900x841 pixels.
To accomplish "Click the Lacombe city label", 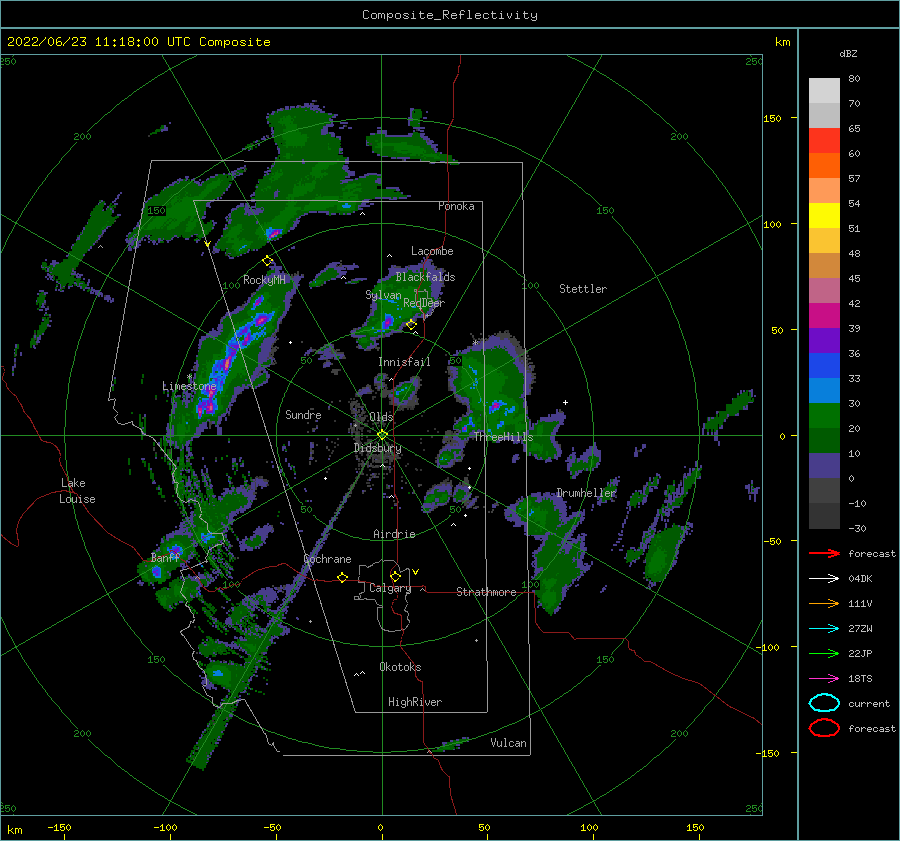I will pyautogui.click(x=432, y=251).
